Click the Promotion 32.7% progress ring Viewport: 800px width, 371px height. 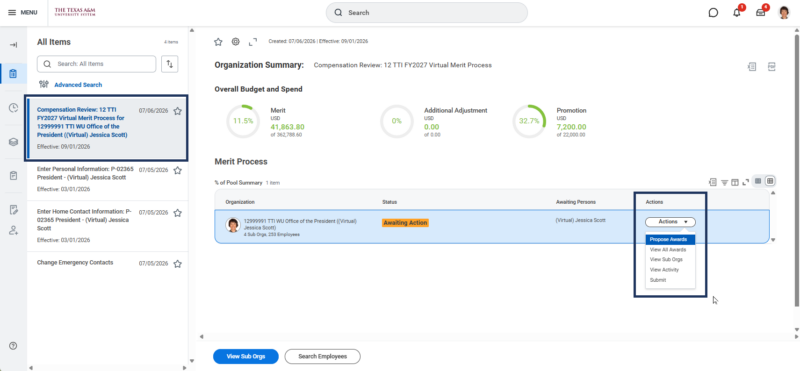(x=529, y=121)
